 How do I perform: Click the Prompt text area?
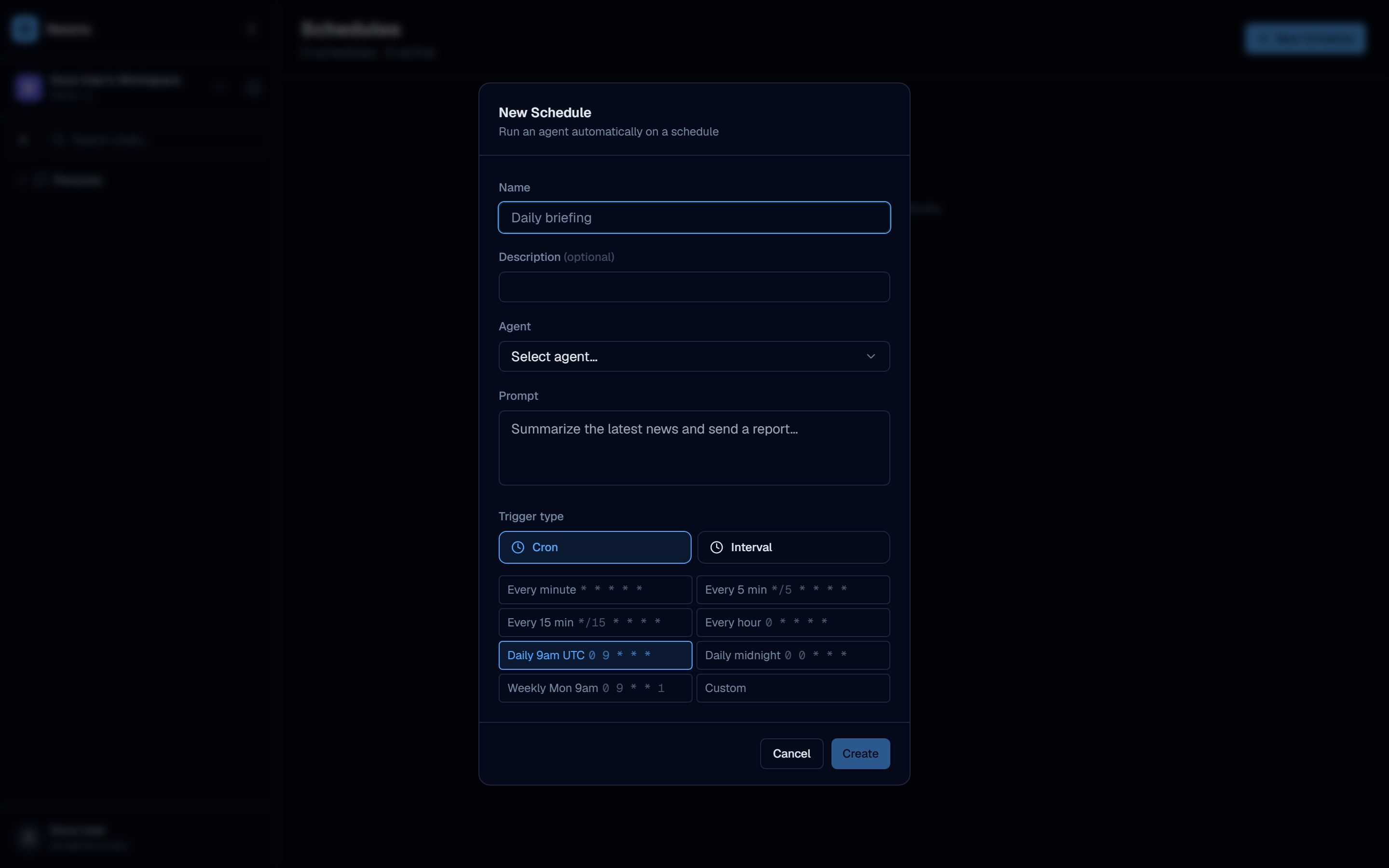coord(694,448)
